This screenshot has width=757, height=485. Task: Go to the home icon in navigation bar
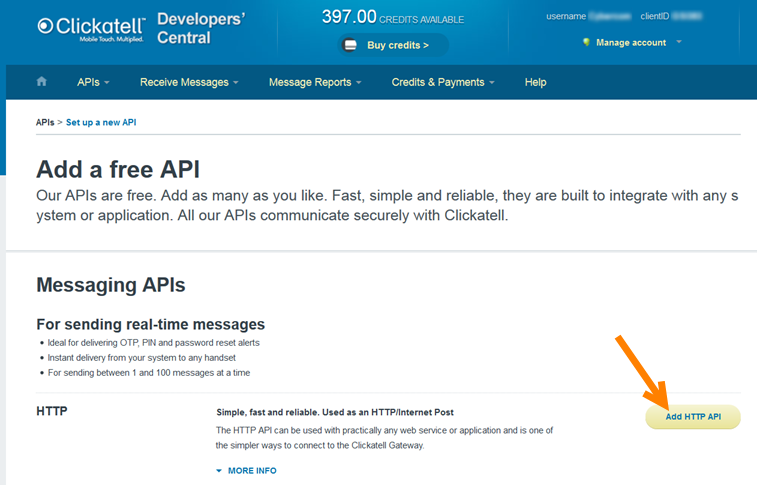point(42,82)
